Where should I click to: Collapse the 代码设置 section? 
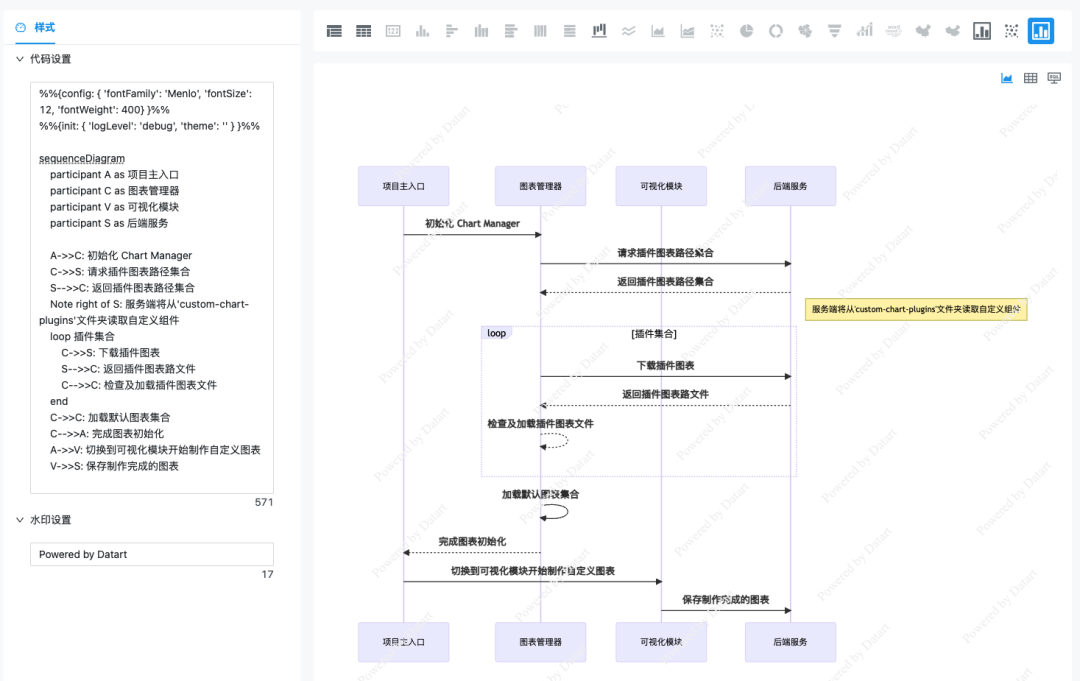pyautogui.click(x=43, y=59)
